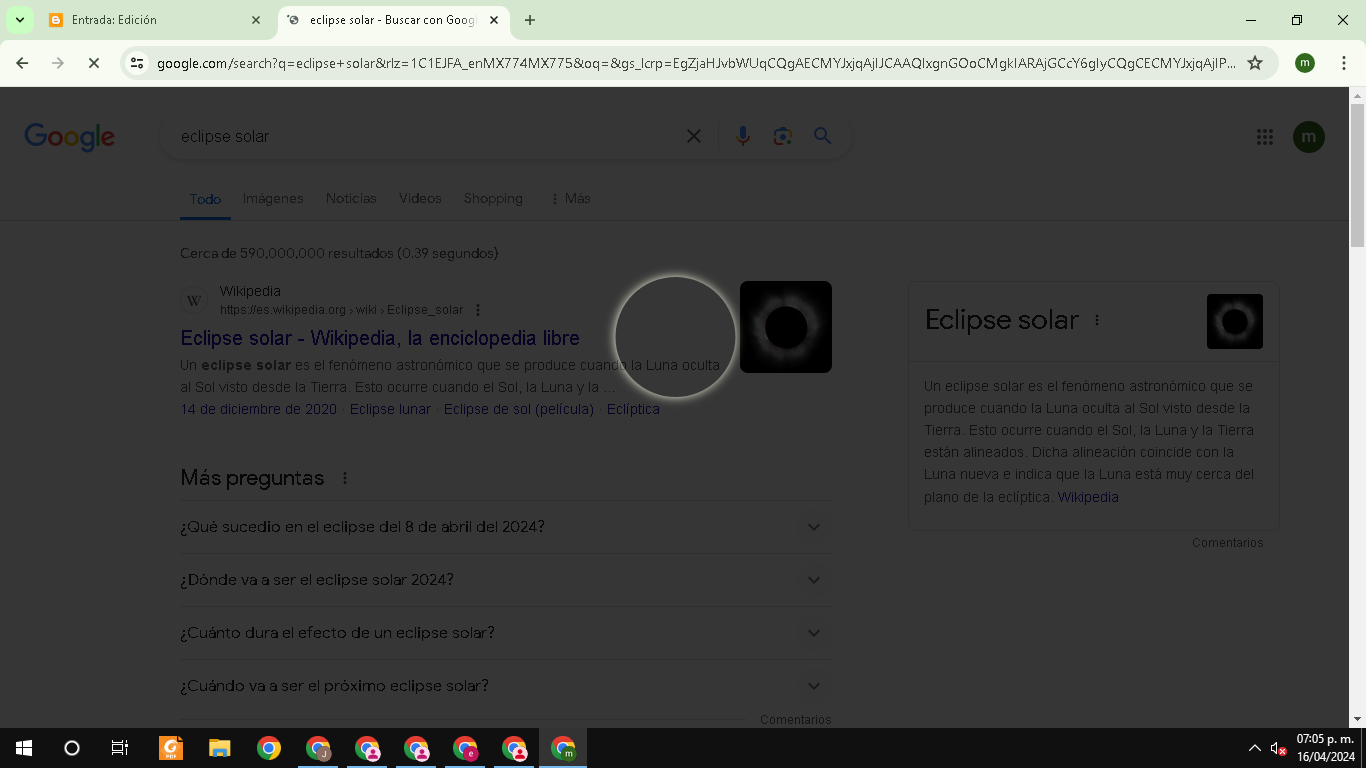
Task: Stop loading the page
Action: pyautogui.click(x=93, y=63)
